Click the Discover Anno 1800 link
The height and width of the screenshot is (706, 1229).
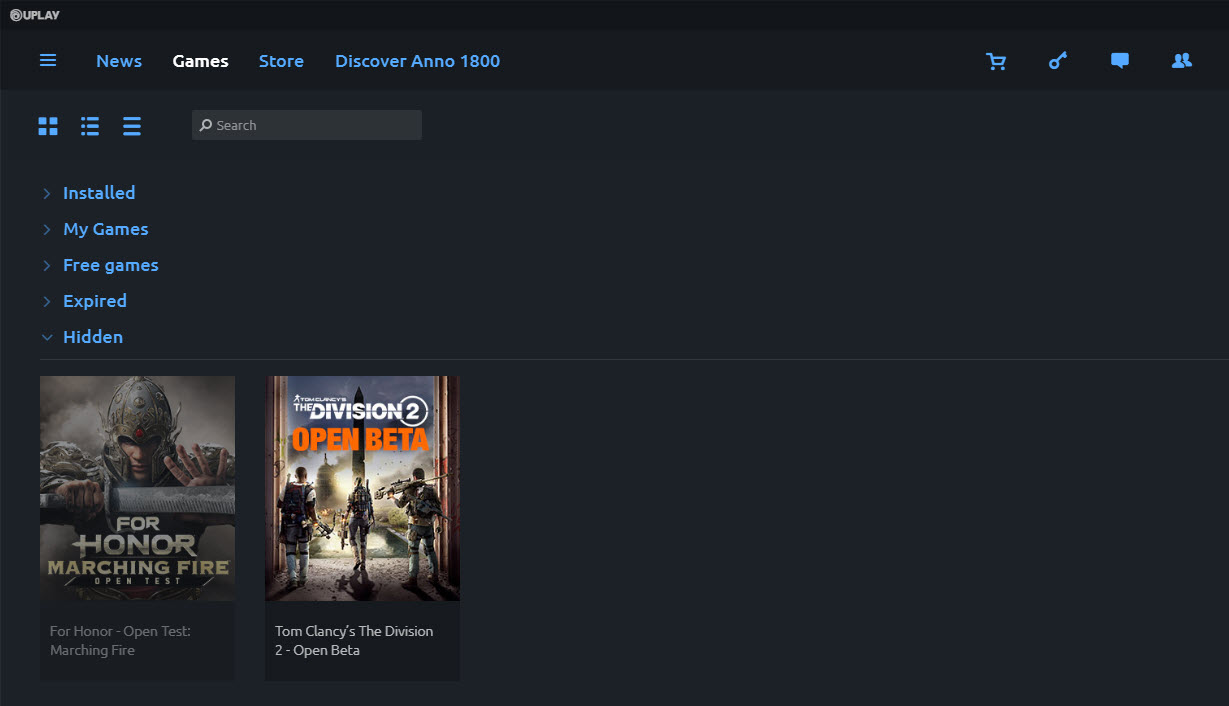(x=417, y=61)
